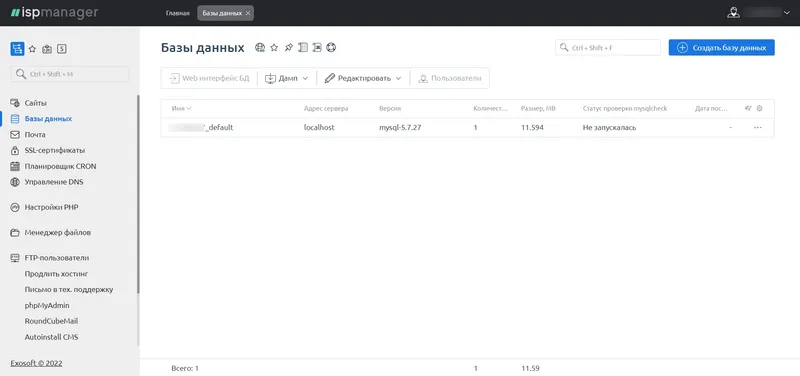Screen dimensions: 800x376
Task: Click the SSL lock icon
Action: click(15, 151)
